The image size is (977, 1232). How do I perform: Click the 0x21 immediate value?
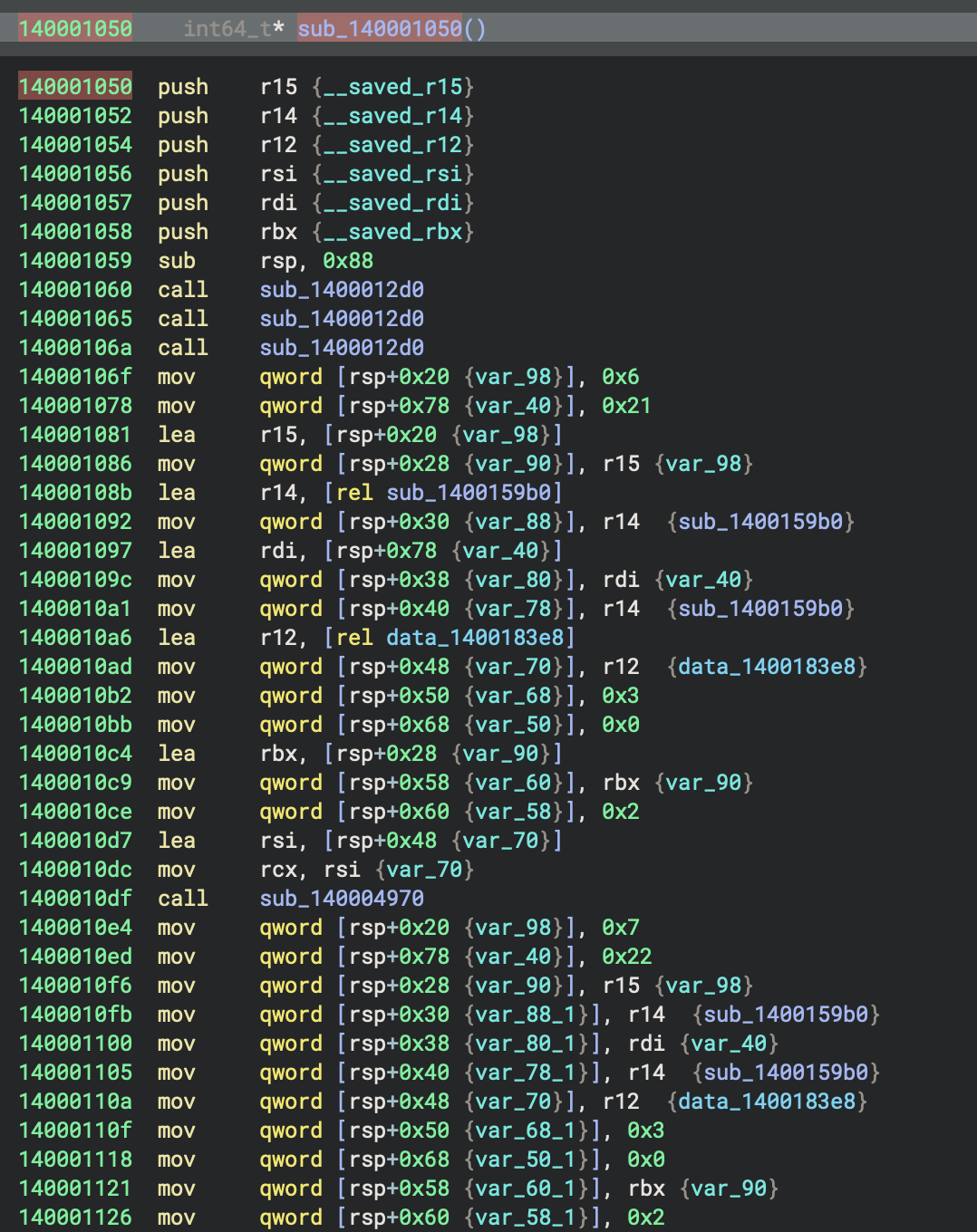point(626,406)
